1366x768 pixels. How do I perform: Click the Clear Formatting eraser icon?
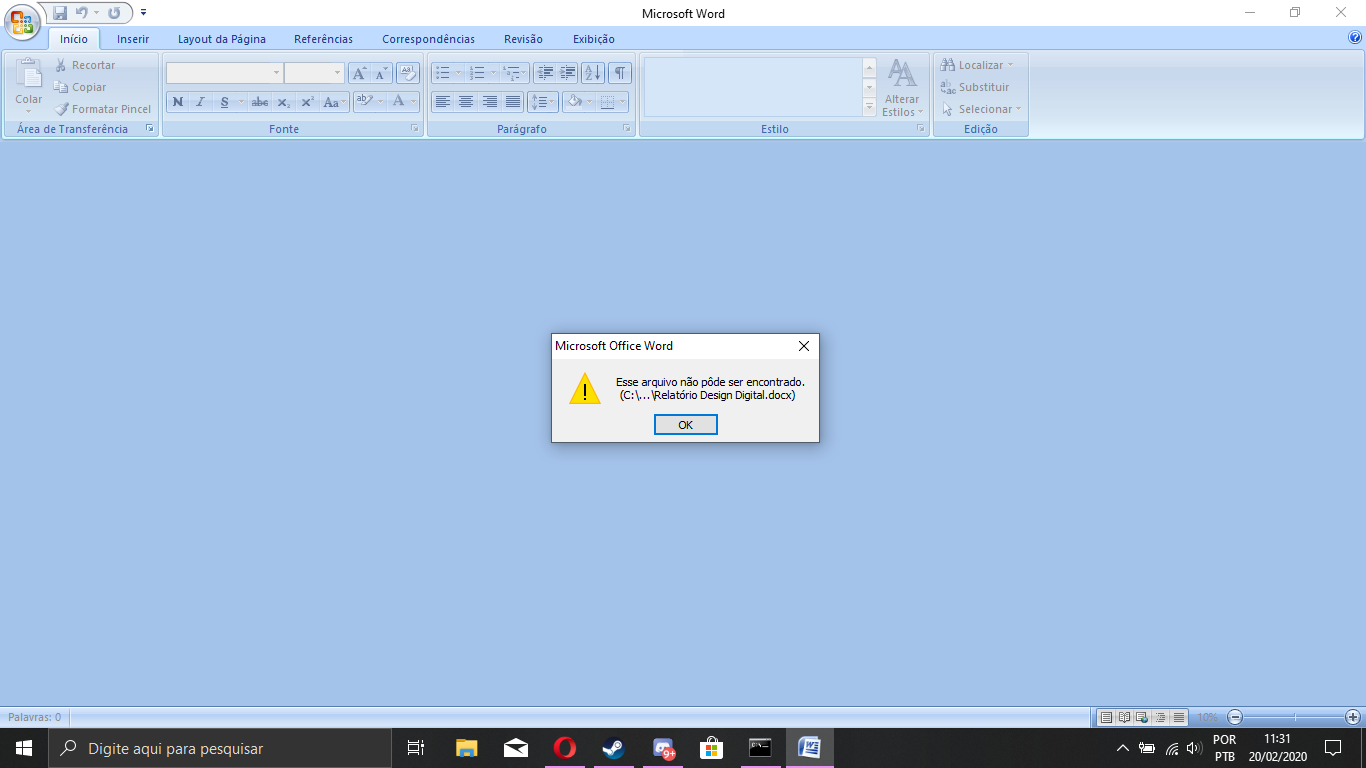point(408,73)
